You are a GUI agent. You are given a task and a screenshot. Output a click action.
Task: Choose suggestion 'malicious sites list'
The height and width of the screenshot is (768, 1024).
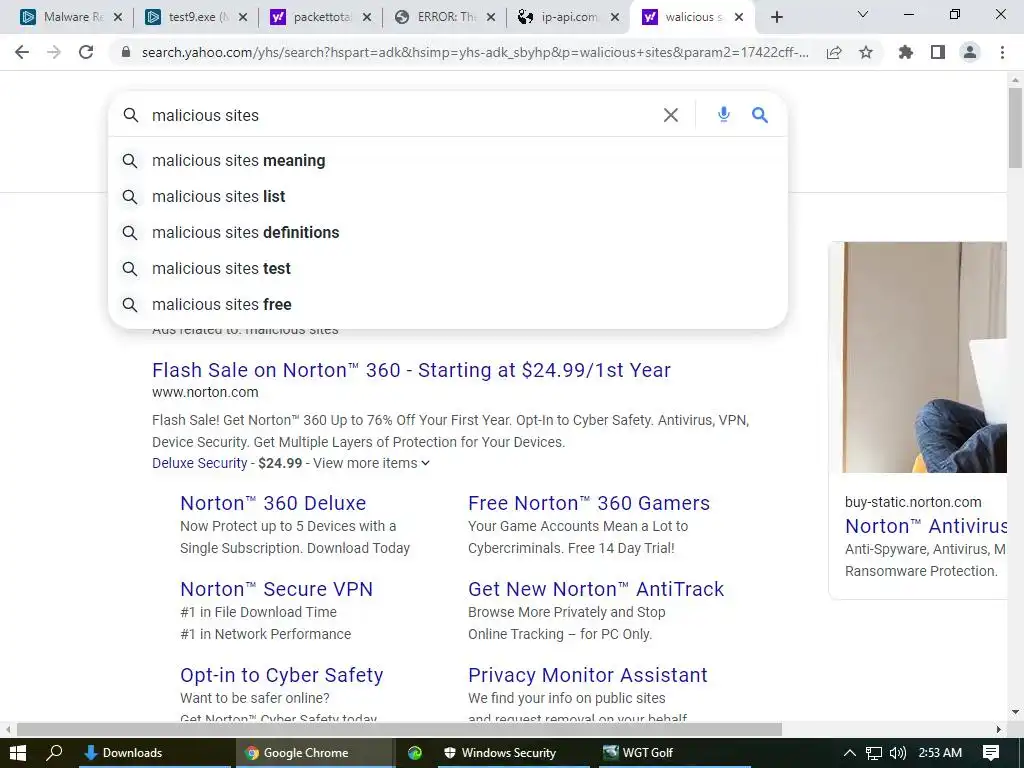click(448, 197)
